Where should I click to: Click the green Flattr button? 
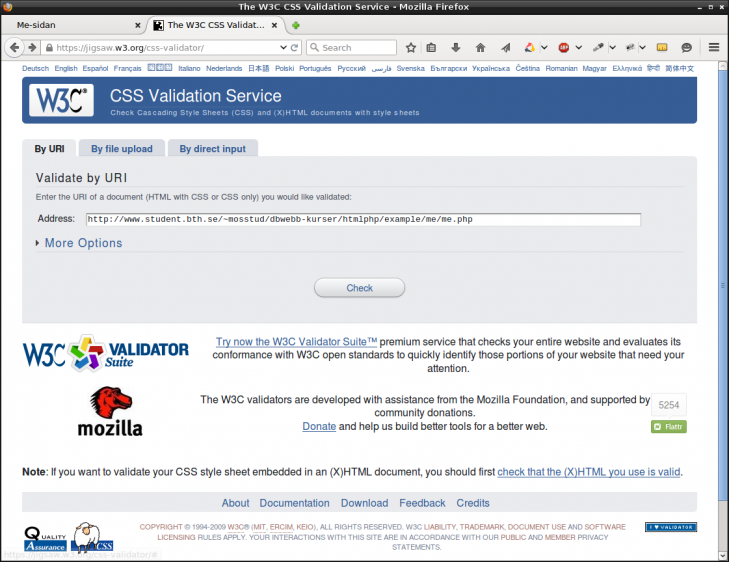(x=669, y=427)
